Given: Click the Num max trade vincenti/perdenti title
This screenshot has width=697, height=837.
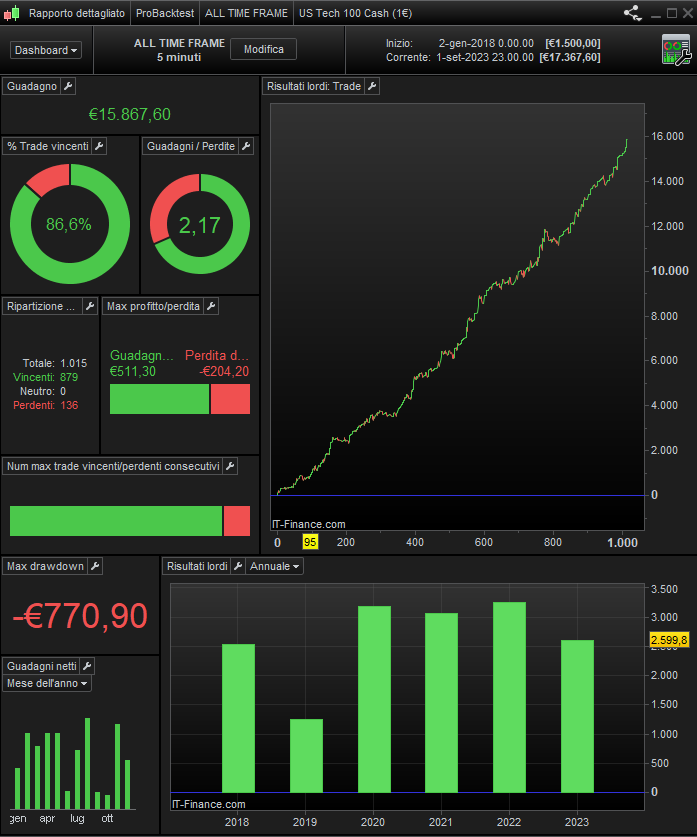Looking at the screenshot, I should 113,467.
